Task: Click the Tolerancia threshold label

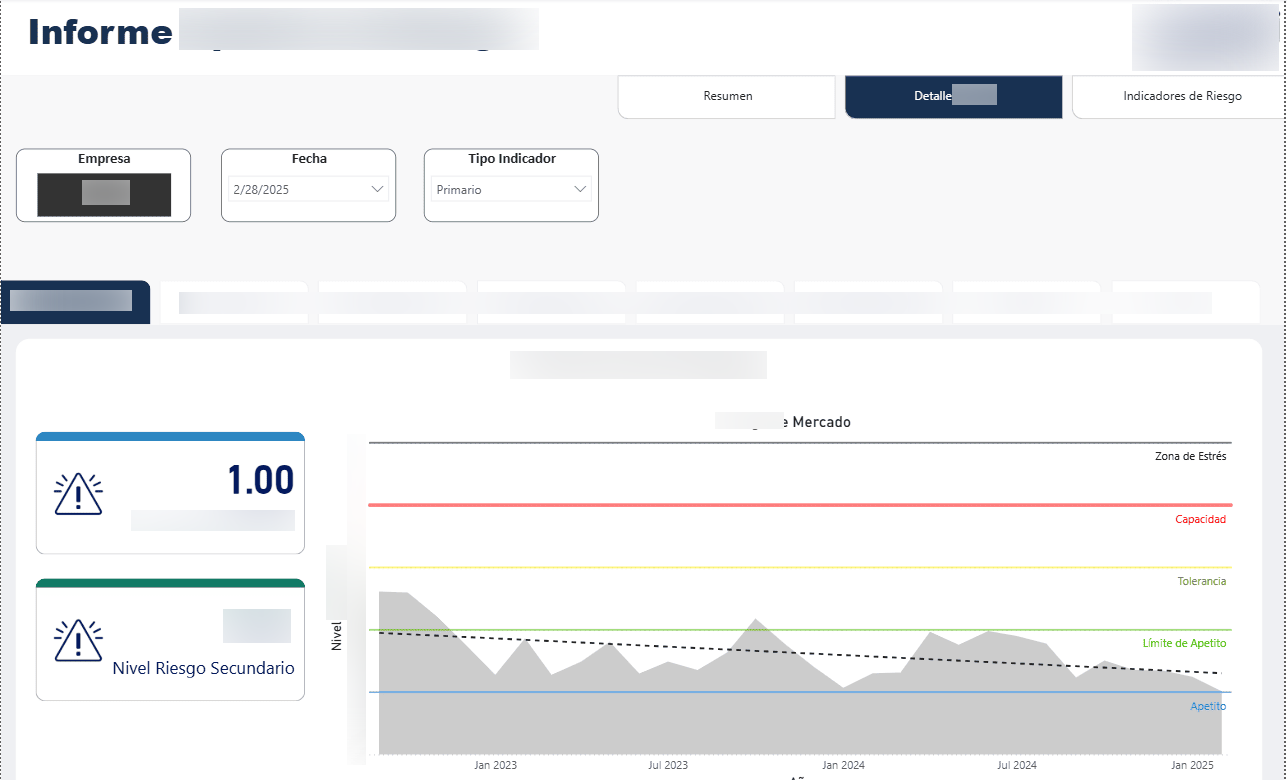Action: tap(1201, 581)
